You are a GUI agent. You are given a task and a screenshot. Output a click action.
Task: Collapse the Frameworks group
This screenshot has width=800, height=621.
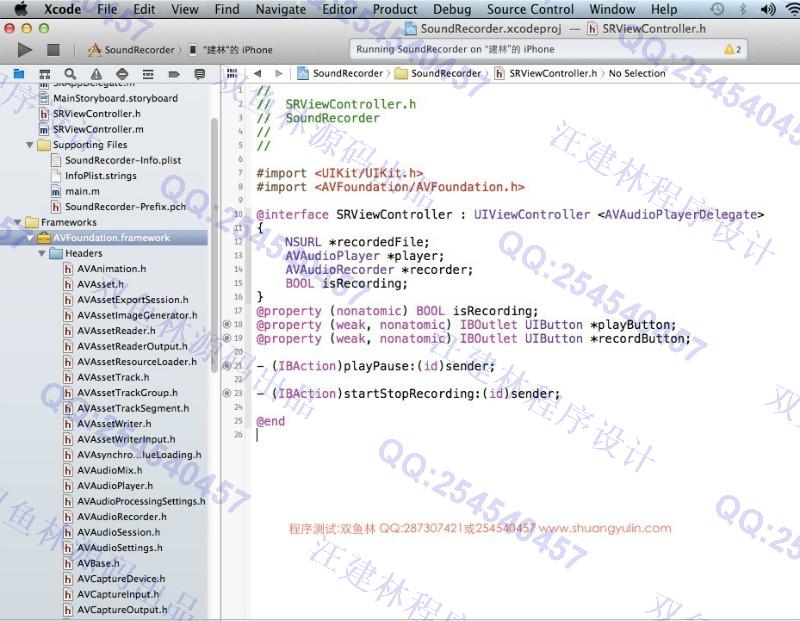(x=18, y=222)
